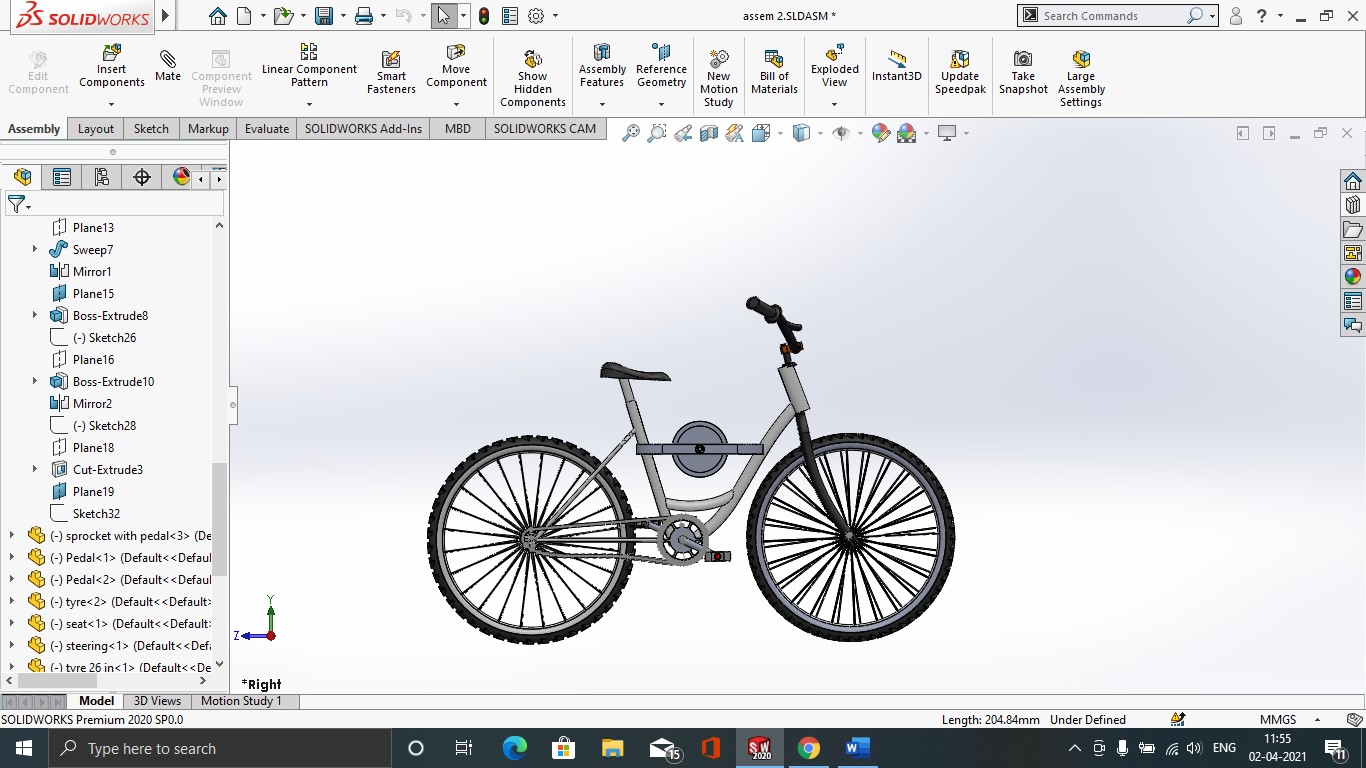
Task: Click the Windows Start button
Action: (23, 748)
